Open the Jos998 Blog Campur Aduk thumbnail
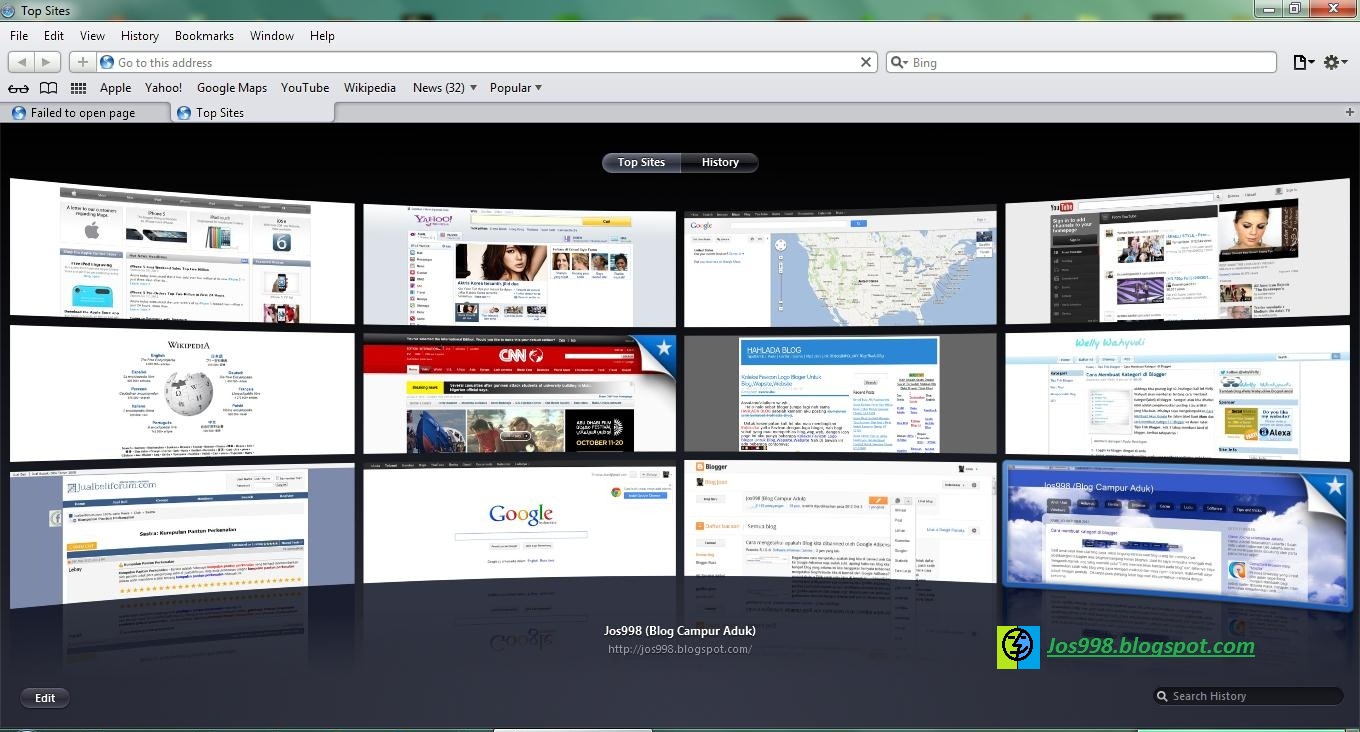The width and height of the screenshot is (1360, 732). point(1177,535)
